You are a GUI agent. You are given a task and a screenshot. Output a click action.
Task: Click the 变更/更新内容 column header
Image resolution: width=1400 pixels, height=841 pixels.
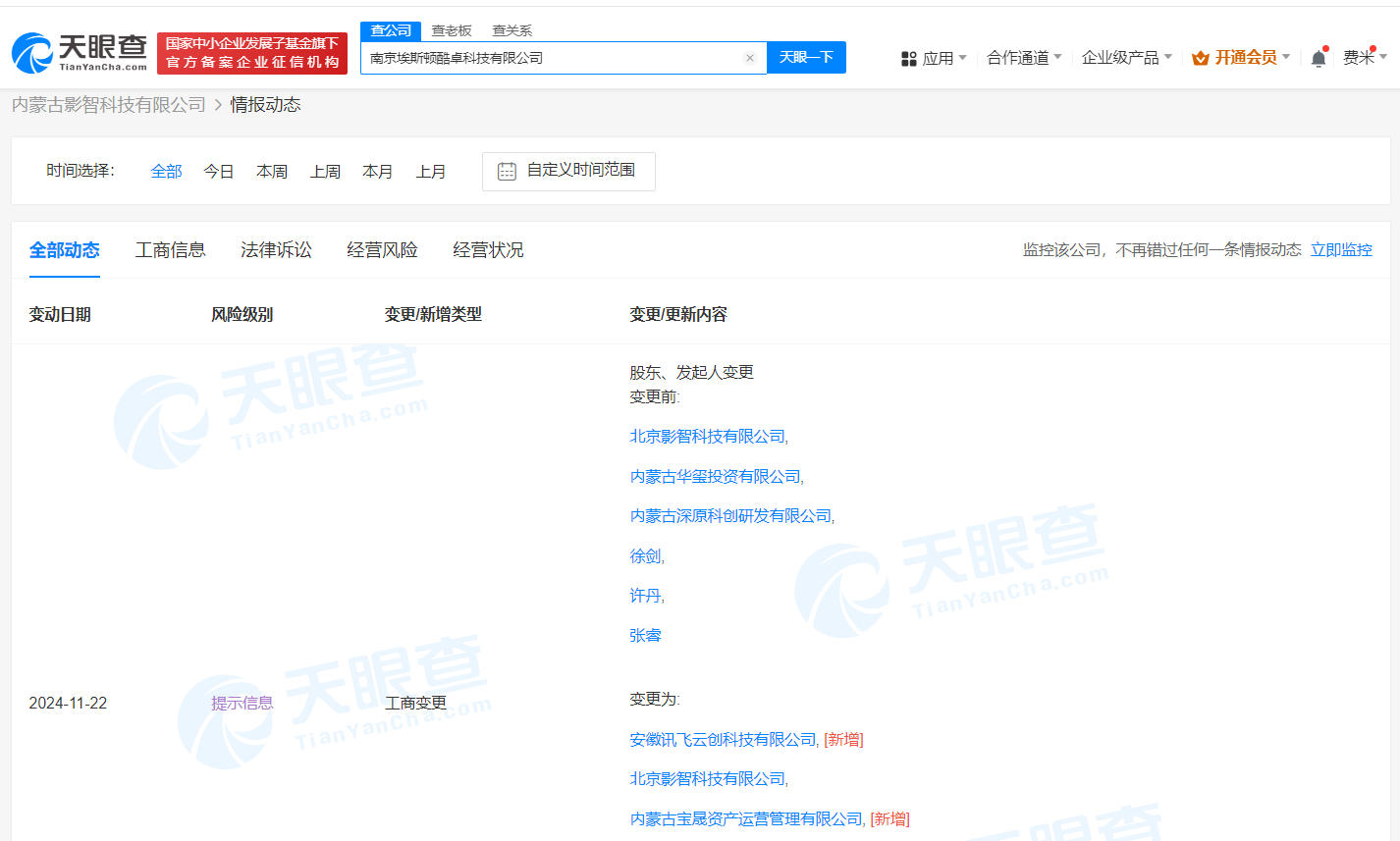(678, 314)
